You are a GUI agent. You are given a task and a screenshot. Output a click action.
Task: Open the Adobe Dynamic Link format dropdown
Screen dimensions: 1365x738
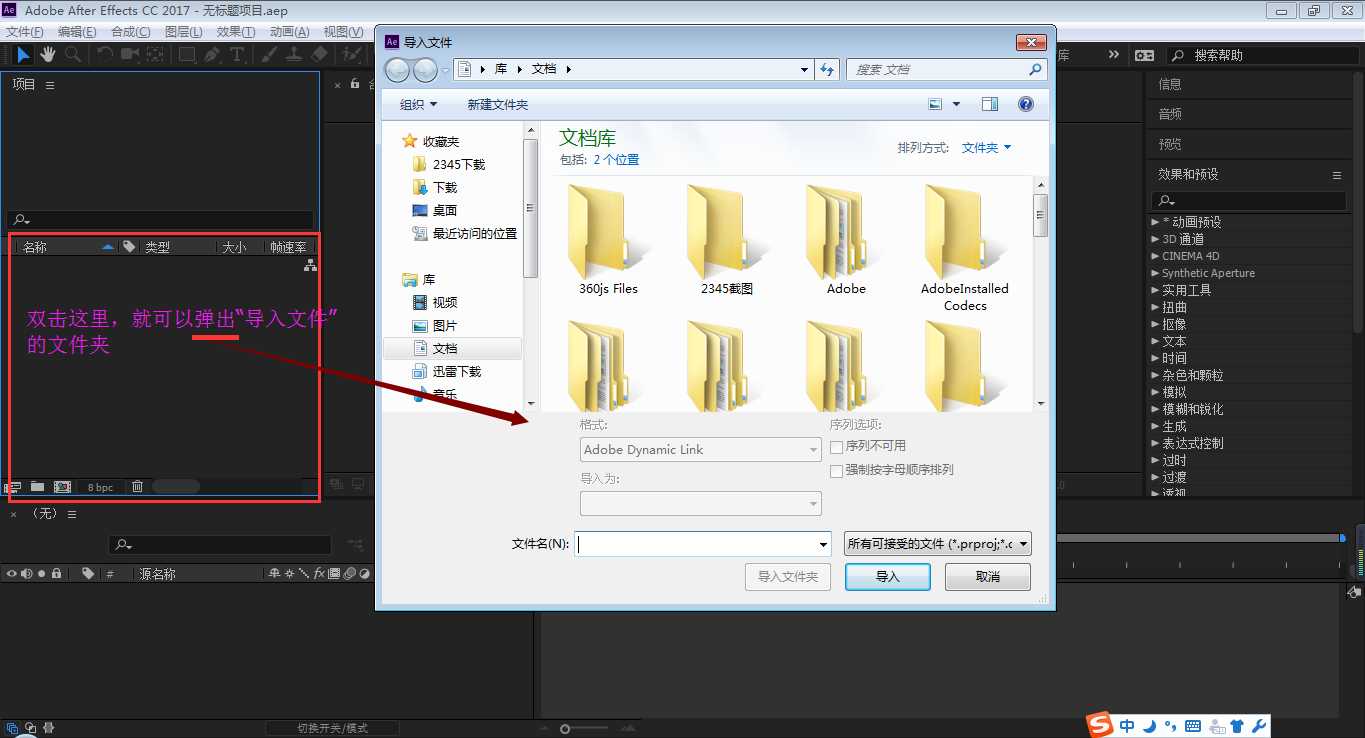(700, 450)
